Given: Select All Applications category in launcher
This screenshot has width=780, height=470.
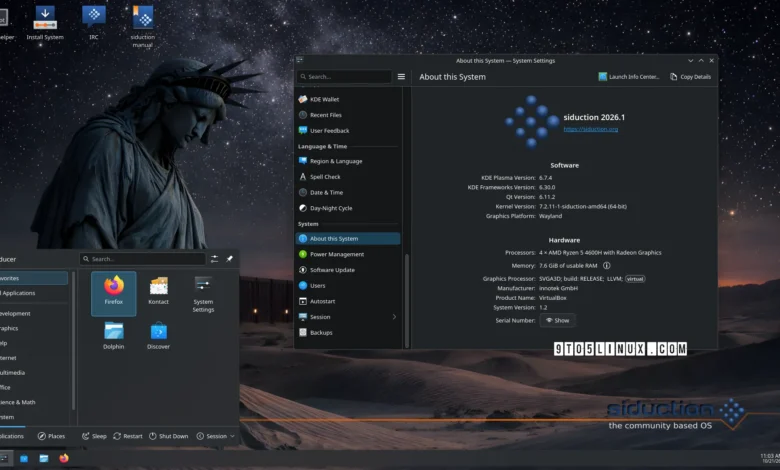Looking at the screenshot, I should coord(33,293).
